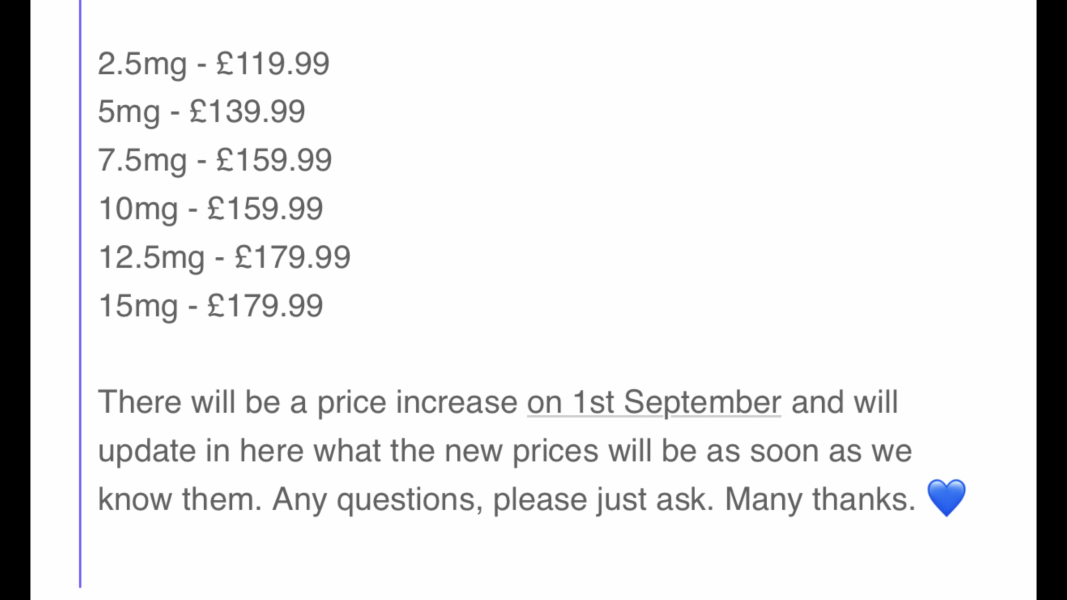Select the 7.5mg dose label
The width and height of the screenshot is (1067, 600).
tap(142, 160)
